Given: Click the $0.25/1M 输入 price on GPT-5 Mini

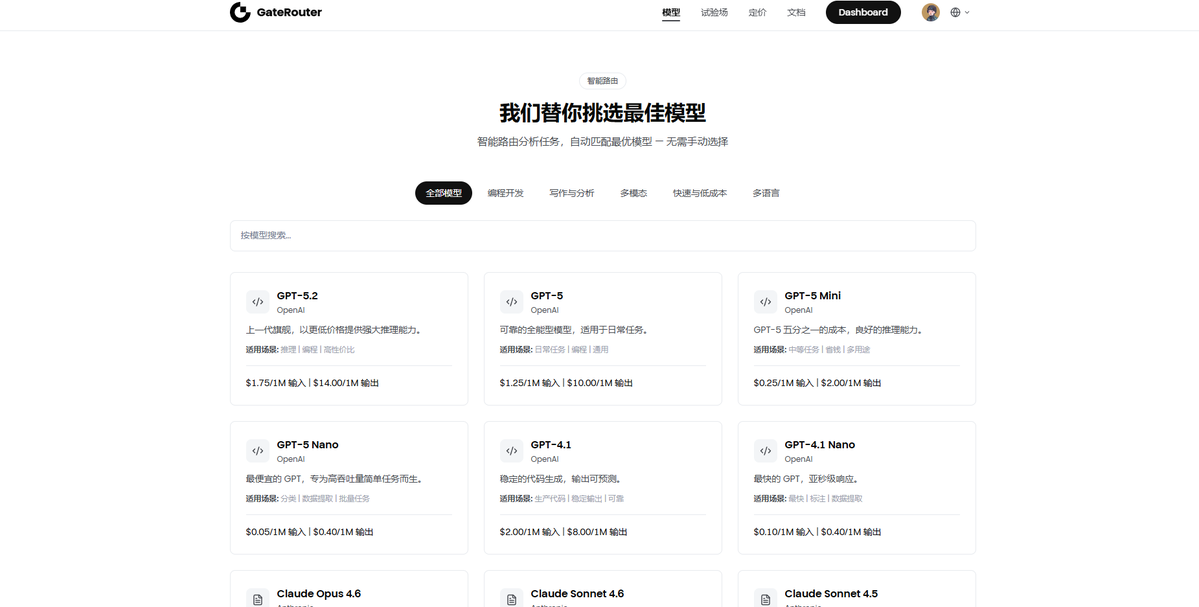Looking at the screenshot, I should click(x=783, y=383).
